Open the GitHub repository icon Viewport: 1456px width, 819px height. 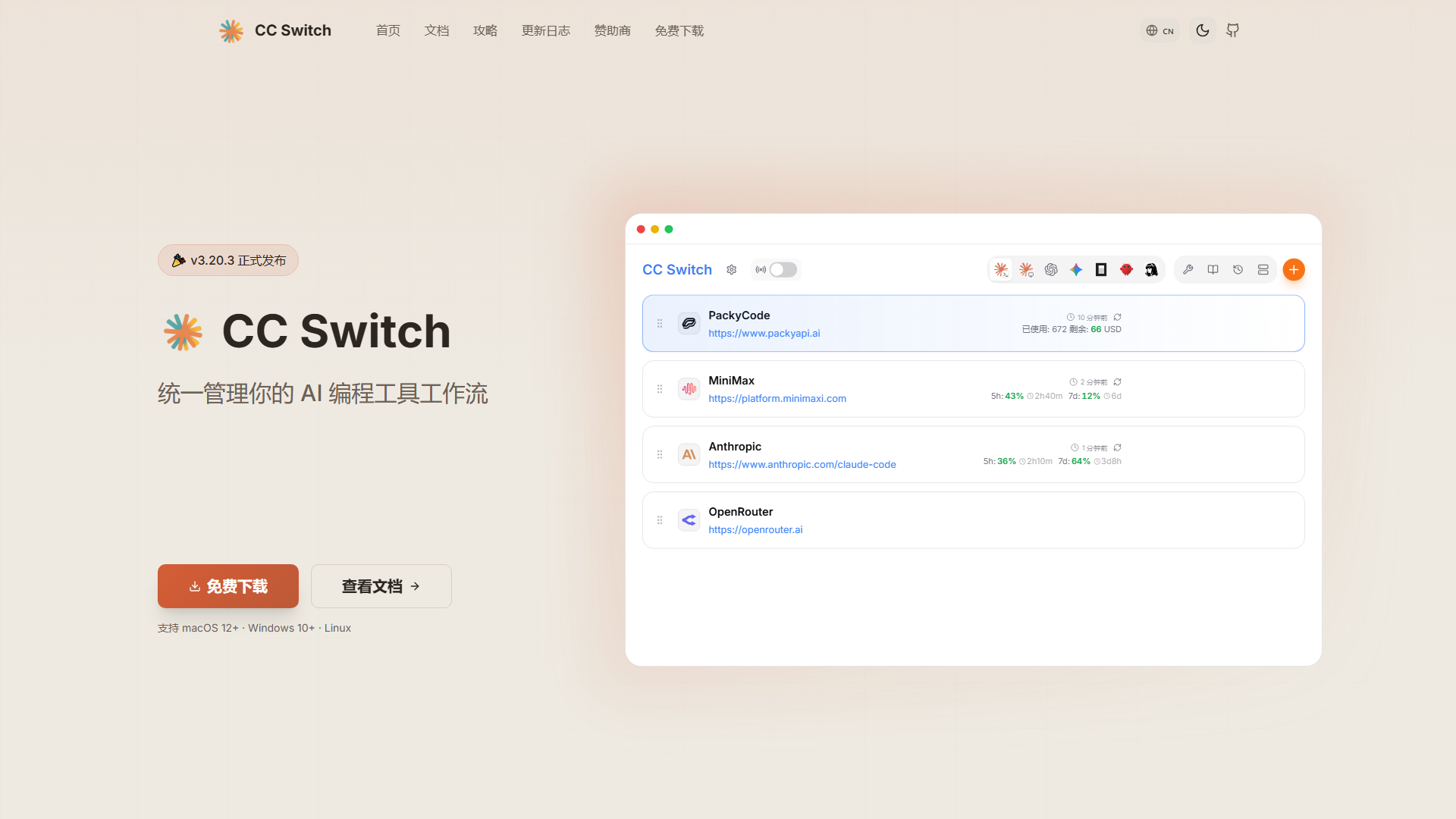coord(1233,30)
